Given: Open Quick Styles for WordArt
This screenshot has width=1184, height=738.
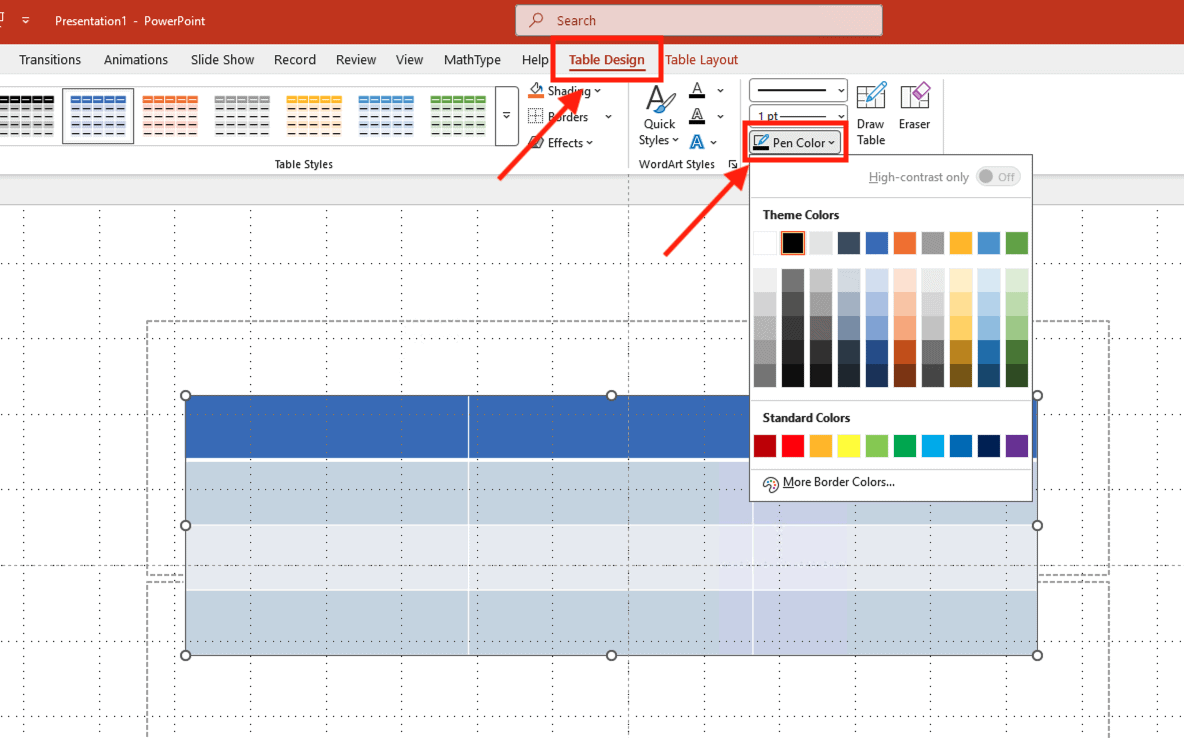Looking at the screenshot, I should (x=658, y=116).
